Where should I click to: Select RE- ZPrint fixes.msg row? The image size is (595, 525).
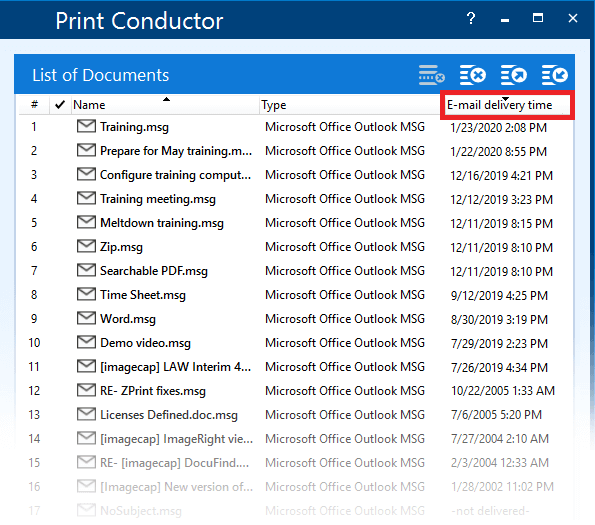297,391
